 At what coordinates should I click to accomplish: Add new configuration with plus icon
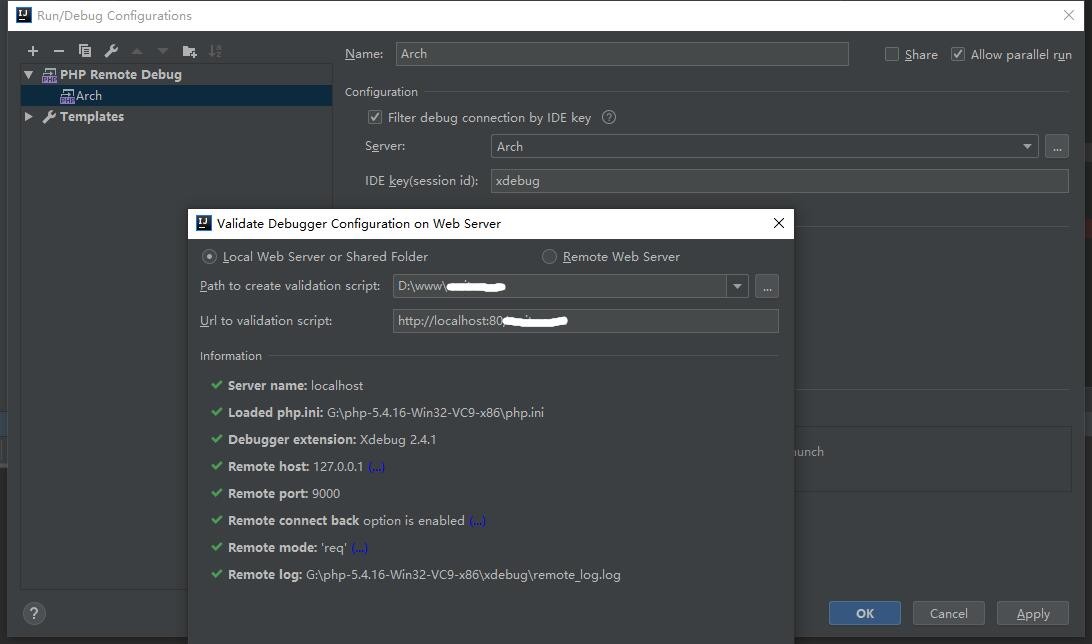click(x=33, y=51)
